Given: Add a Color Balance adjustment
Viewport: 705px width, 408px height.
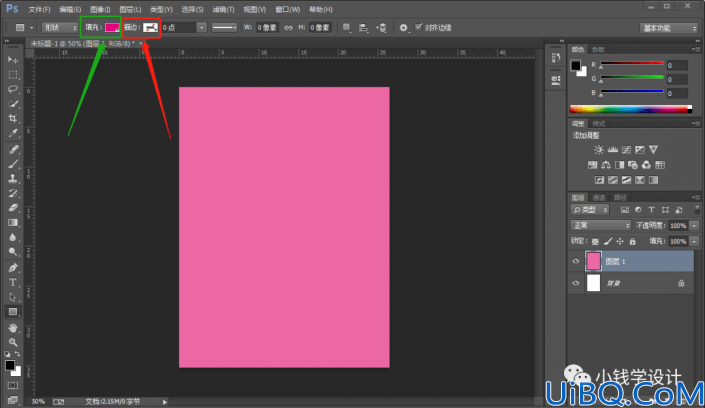Looking at the screenshot, I should (x=606, y=165).
